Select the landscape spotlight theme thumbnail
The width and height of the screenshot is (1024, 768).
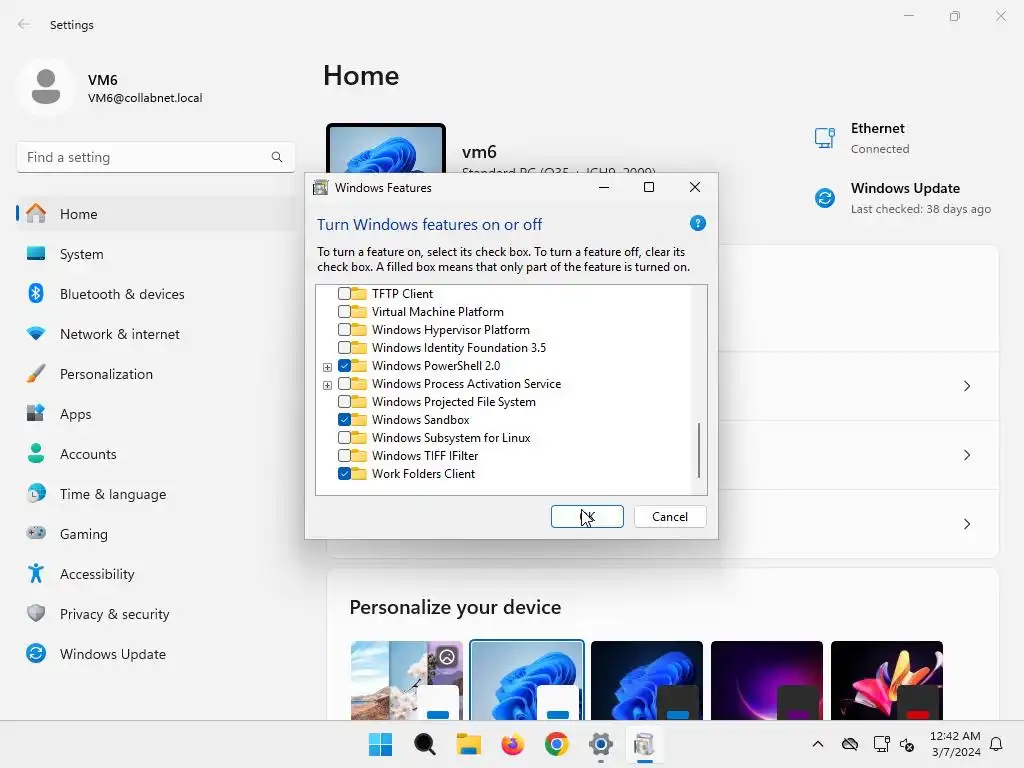pos(407,680)
